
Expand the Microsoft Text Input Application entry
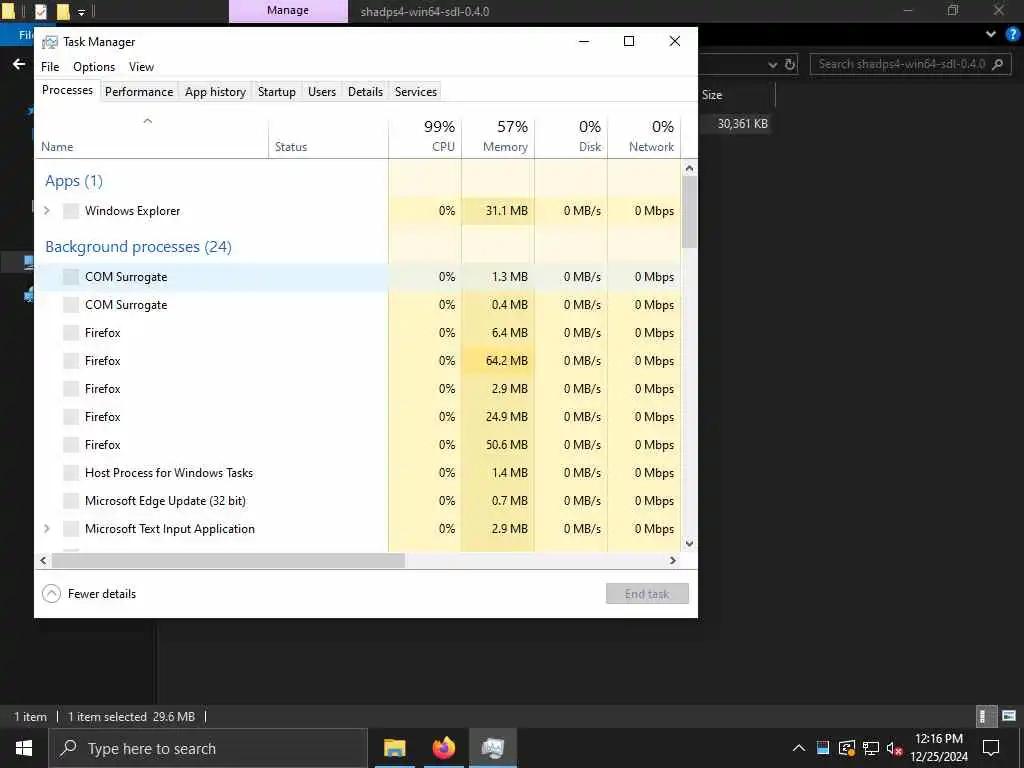[x=47, y=529]
